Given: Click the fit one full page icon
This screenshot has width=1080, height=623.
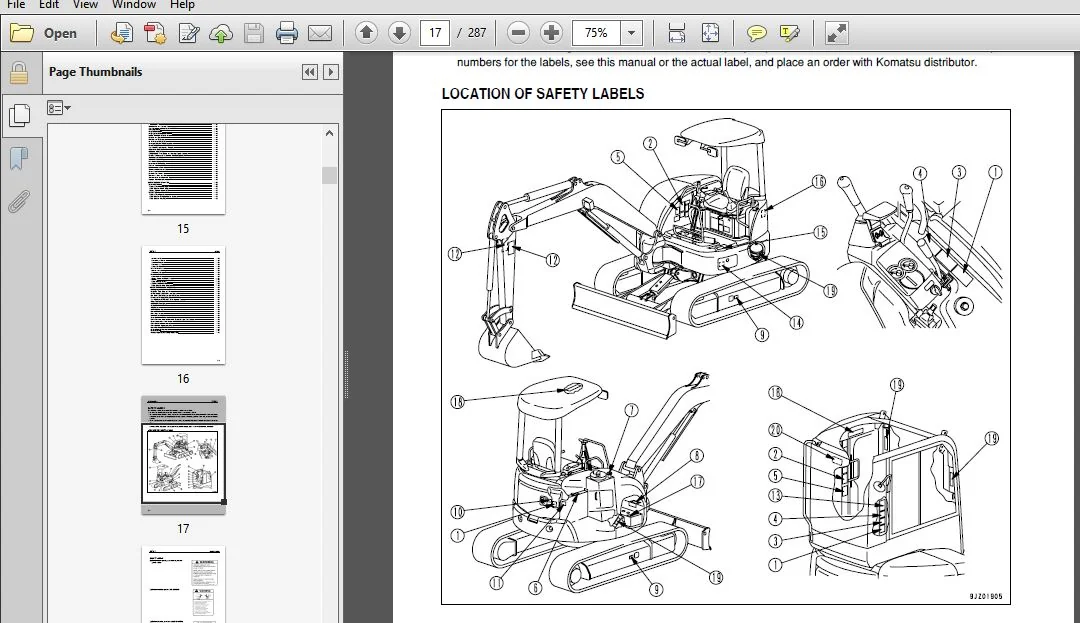Looking at the screenshot, I should click(710, 32).
